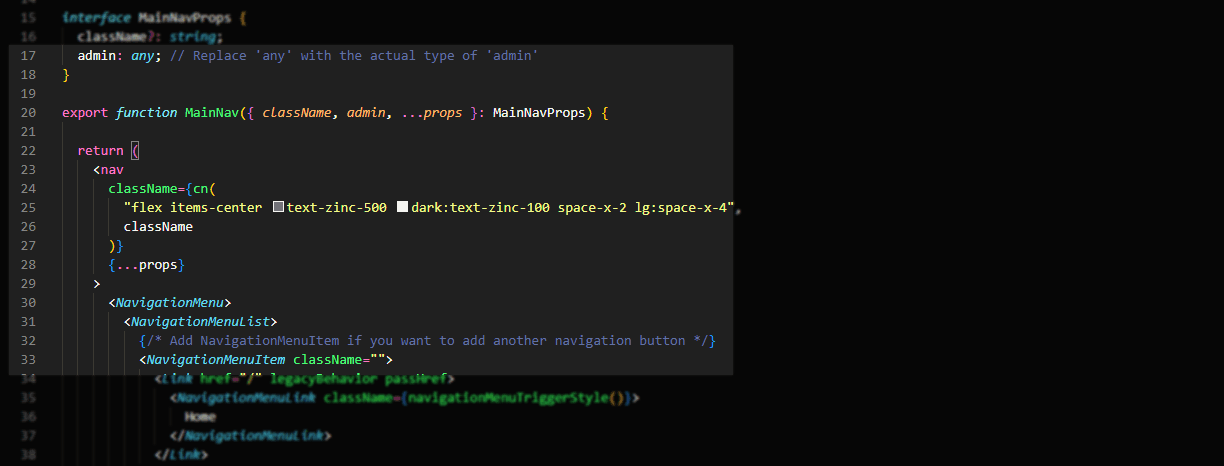
Task: Click line number 20 in the gutter
Action: point(28,113)
